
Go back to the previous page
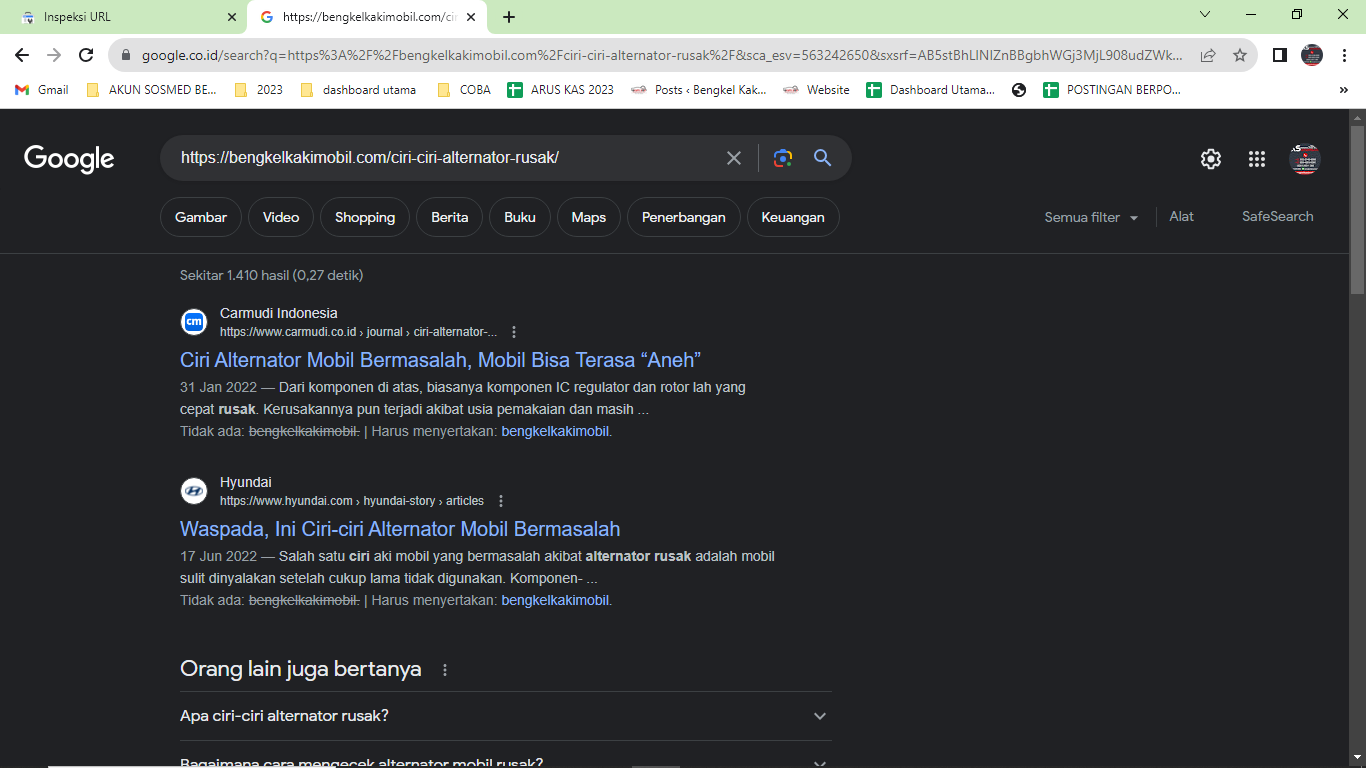(x=22, y=55)
